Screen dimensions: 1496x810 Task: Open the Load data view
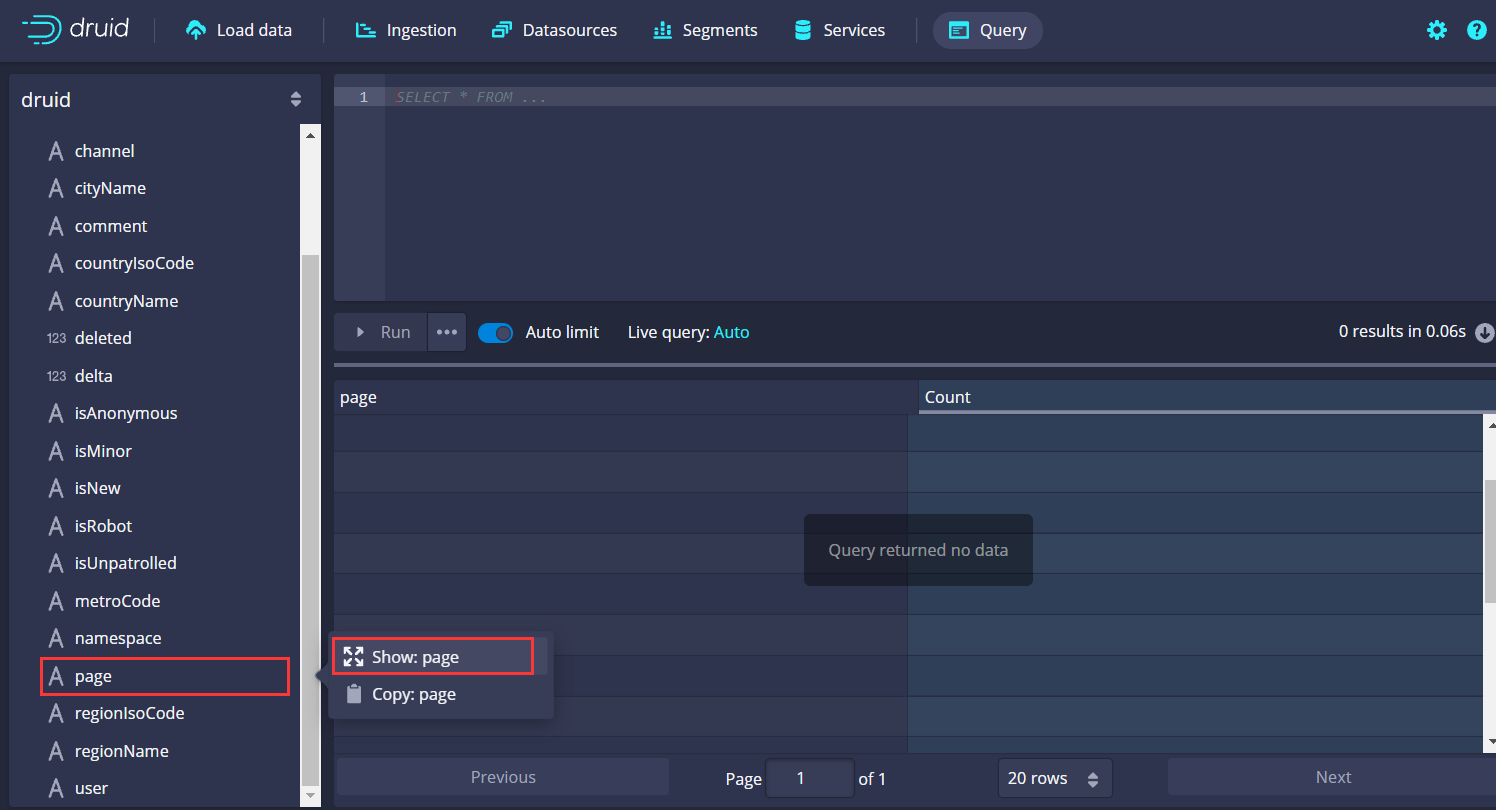click(x=239, y=30)
